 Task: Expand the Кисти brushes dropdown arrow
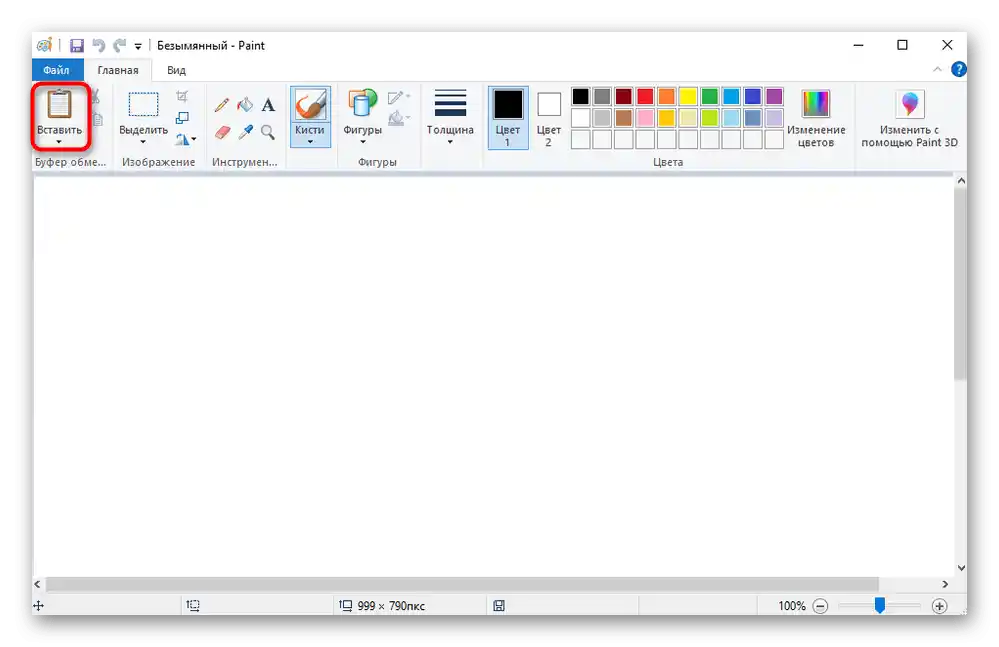(310, 142)
